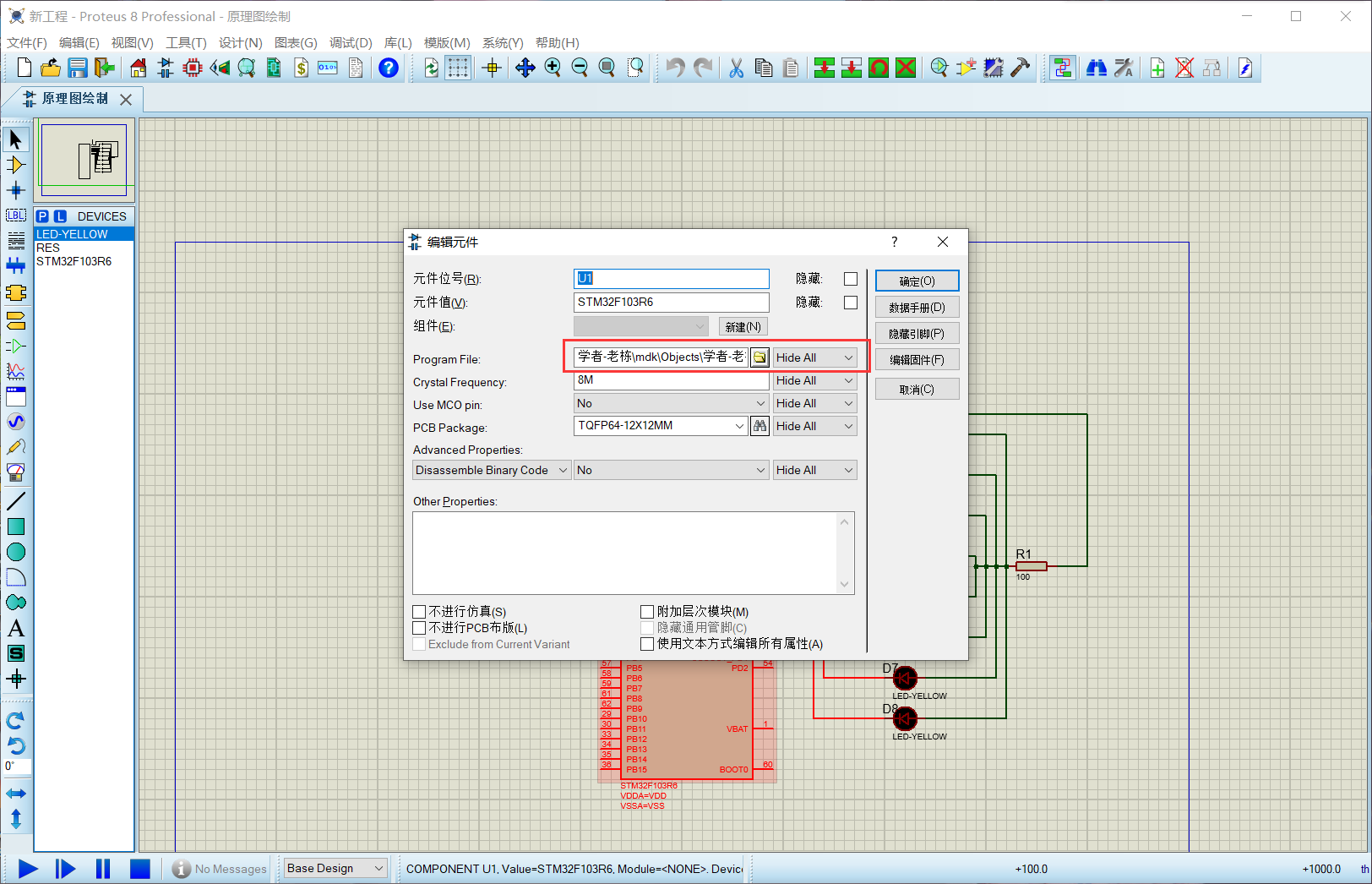Open a project with the folder icon

tap(51, 68)
